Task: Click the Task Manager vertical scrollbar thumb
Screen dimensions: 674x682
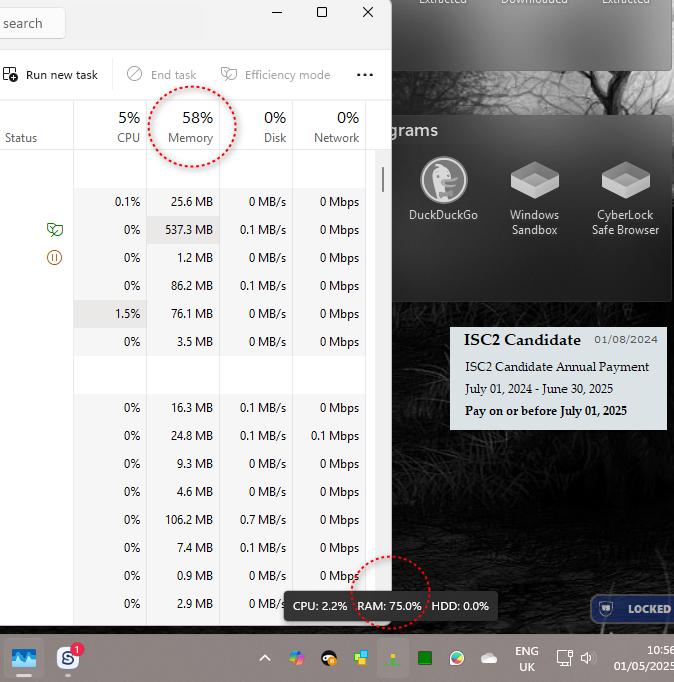Action: tap(383, 179)
